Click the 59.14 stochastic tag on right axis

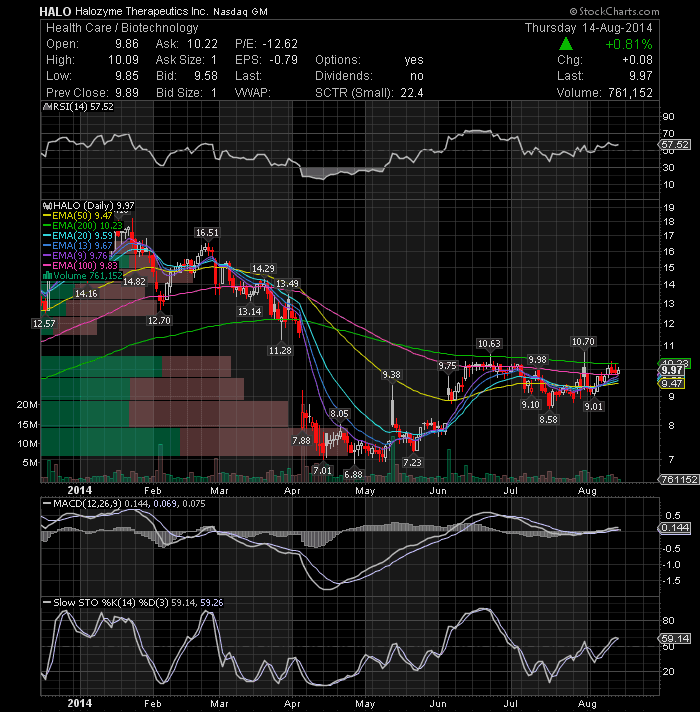tap(675, 639)
